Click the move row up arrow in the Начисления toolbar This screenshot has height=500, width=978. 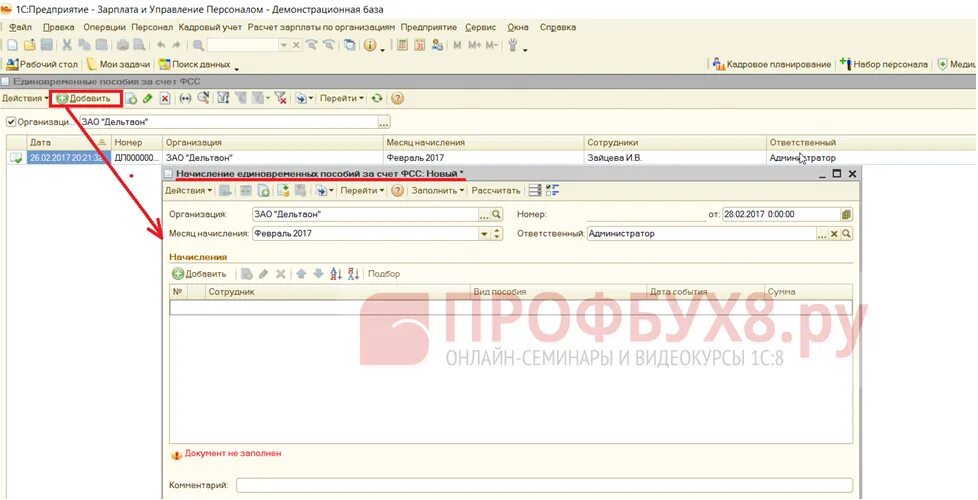click(301, 273)
